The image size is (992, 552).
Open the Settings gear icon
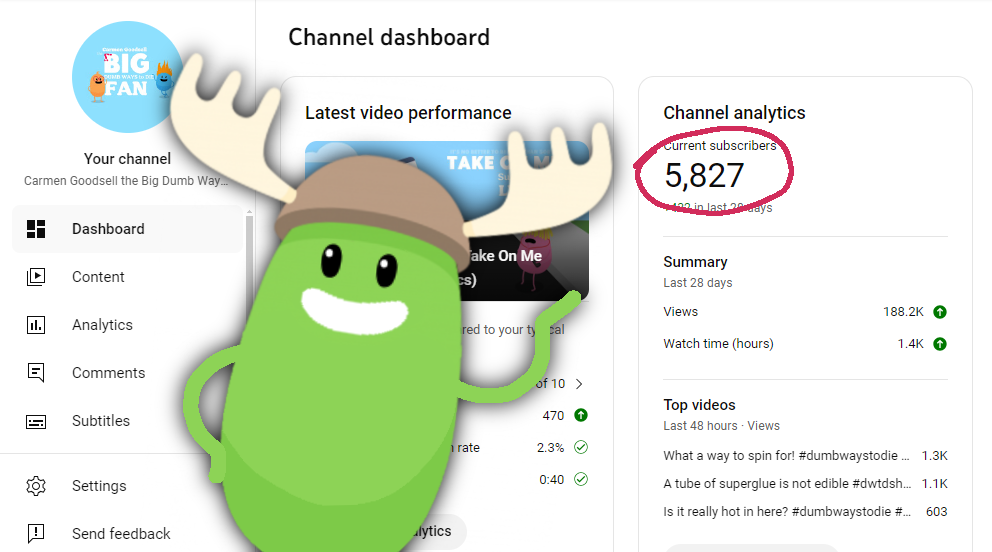(36, 486)
